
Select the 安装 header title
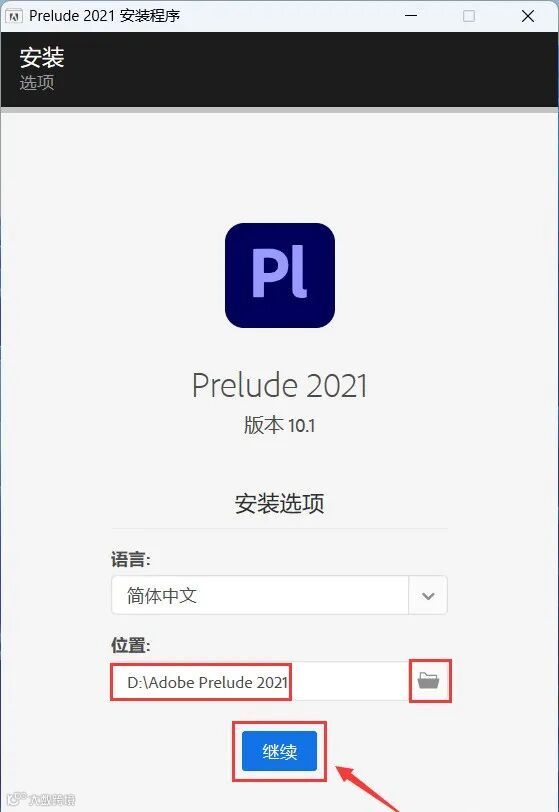coord(42,57)
